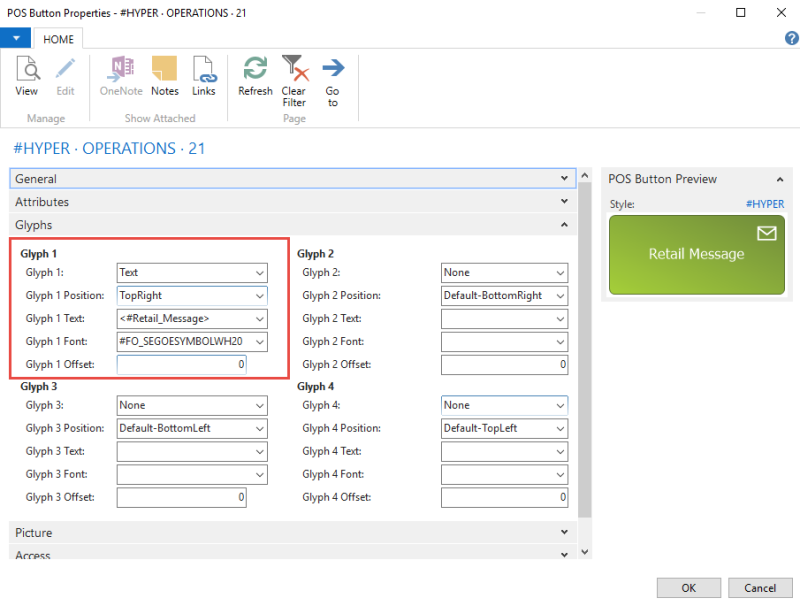The height and width of the screenshot is (606, 800).
Task: Open the Glyph 2 type dropdown
Action: [x=560, y=272]
